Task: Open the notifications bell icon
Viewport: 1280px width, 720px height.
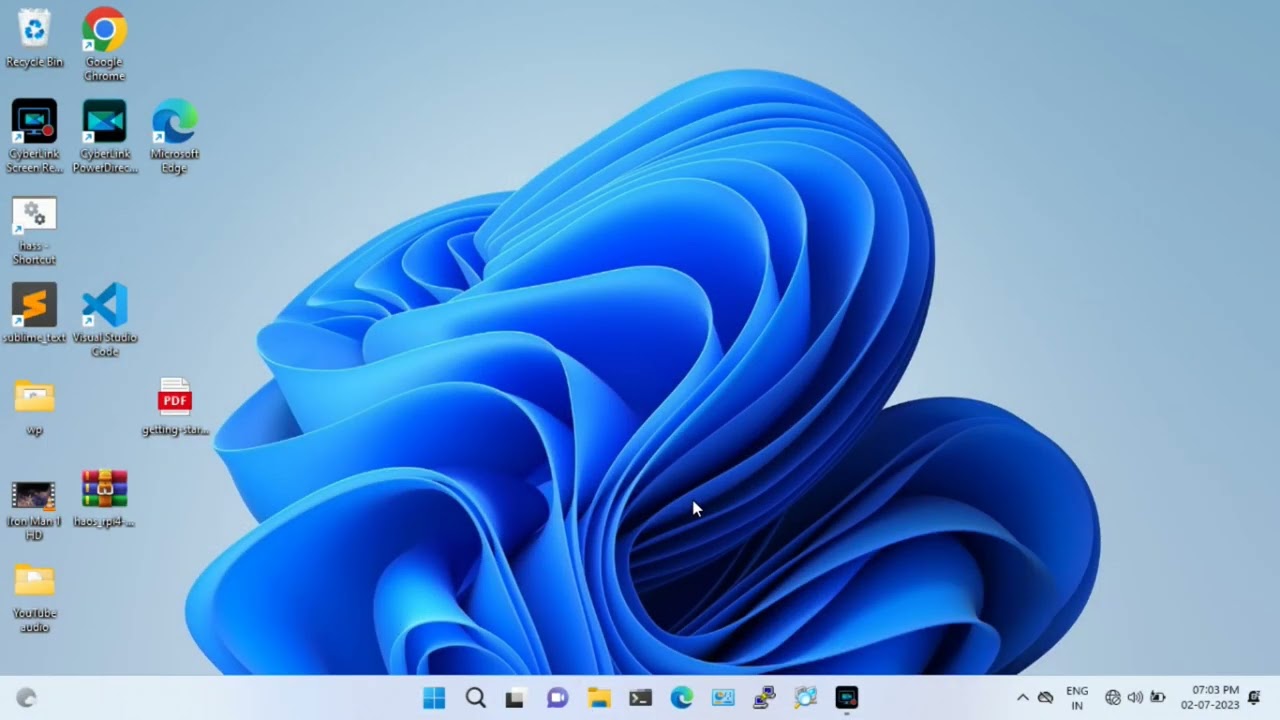Action: (1254, 698)
